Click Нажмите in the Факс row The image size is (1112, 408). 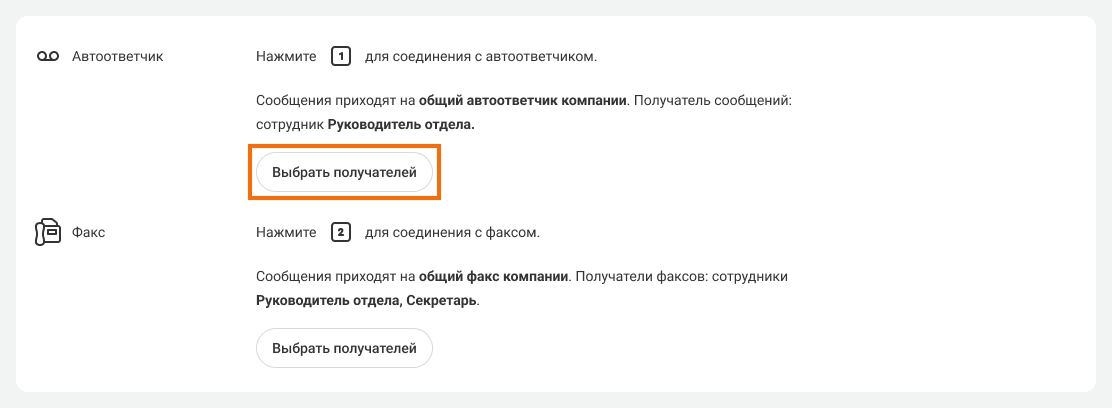tap(286, 232)
